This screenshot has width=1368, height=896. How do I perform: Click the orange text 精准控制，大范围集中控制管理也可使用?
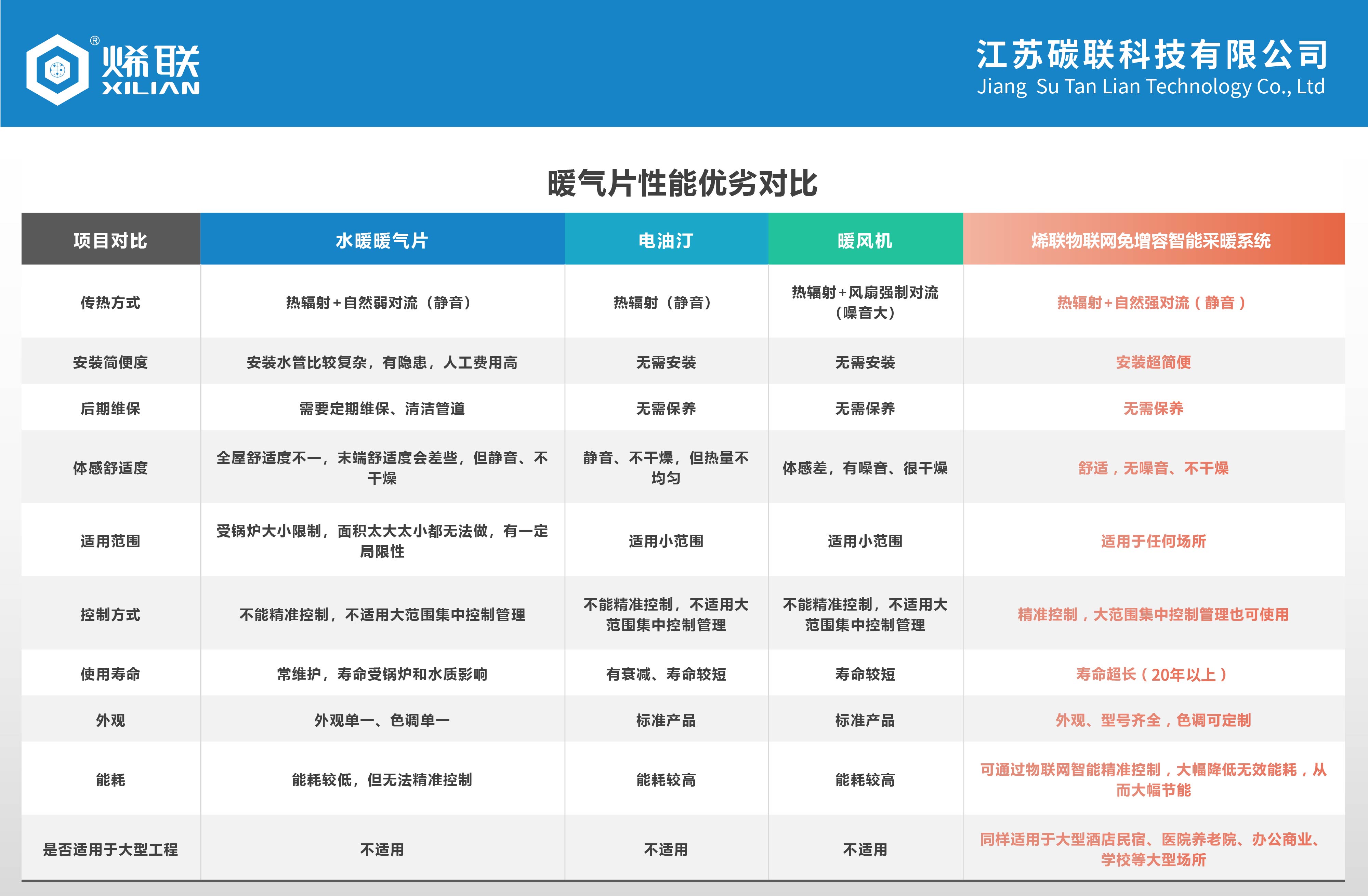click(x=1154, y=614)
